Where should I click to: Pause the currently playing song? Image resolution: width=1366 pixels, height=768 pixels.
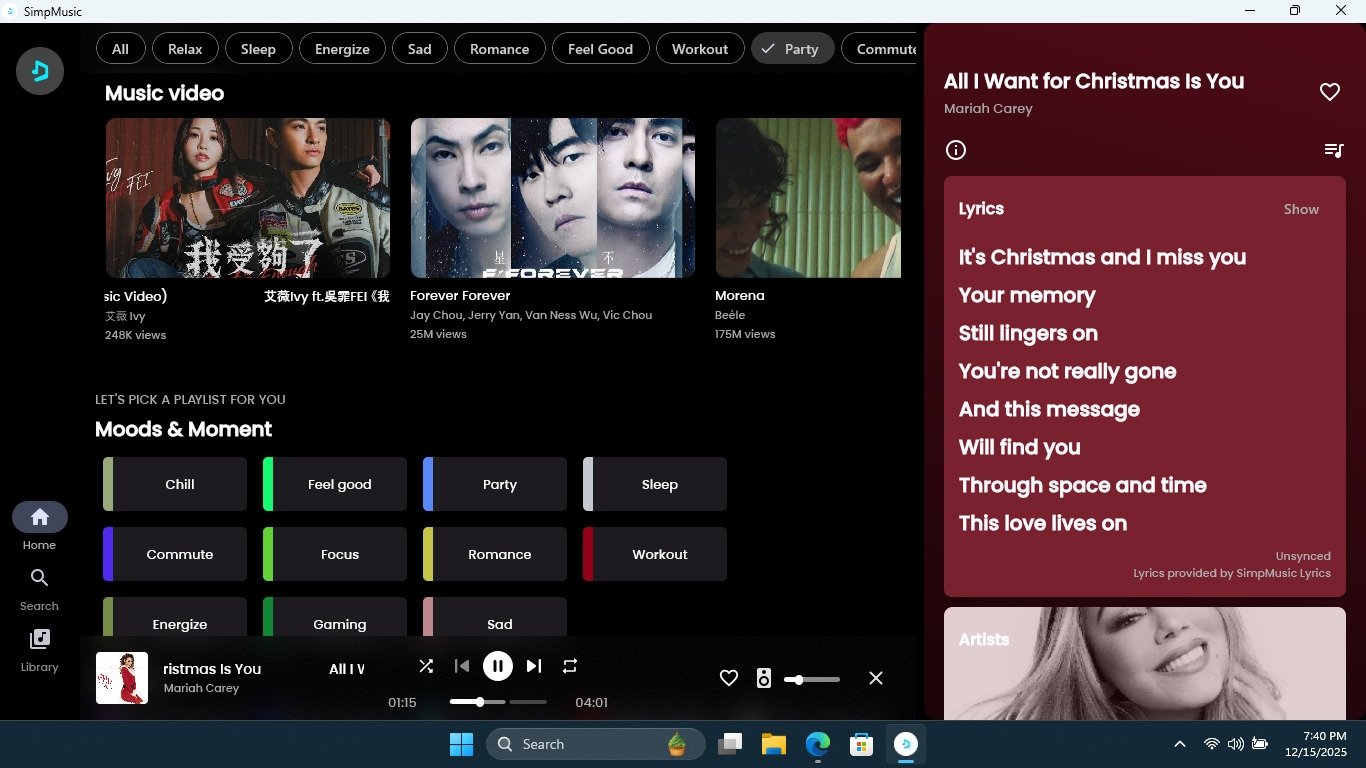(x=497, y=666)
